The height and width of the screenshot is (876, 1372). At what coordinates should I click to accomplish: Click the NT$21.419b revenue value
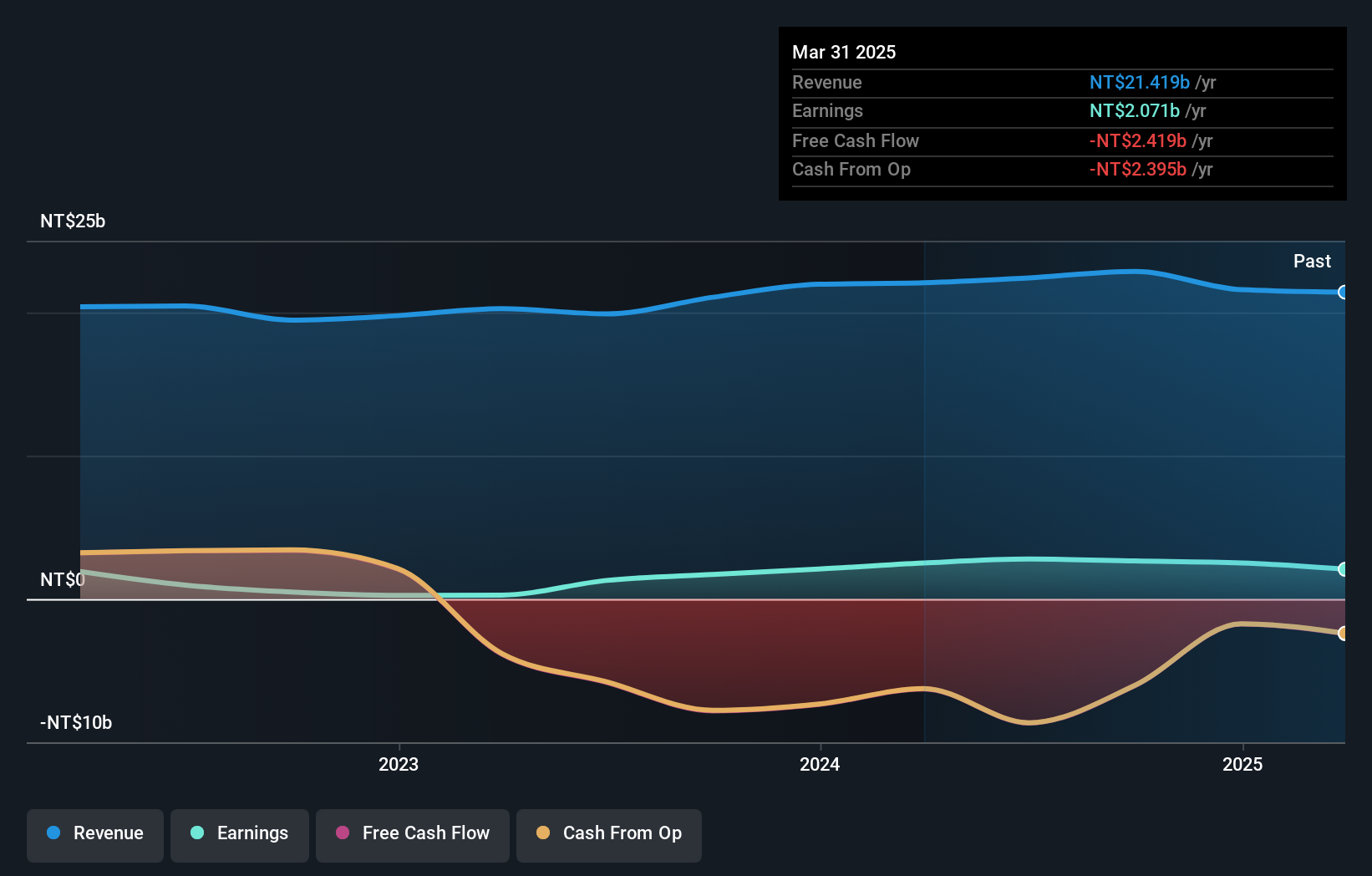pos(1140,82)
